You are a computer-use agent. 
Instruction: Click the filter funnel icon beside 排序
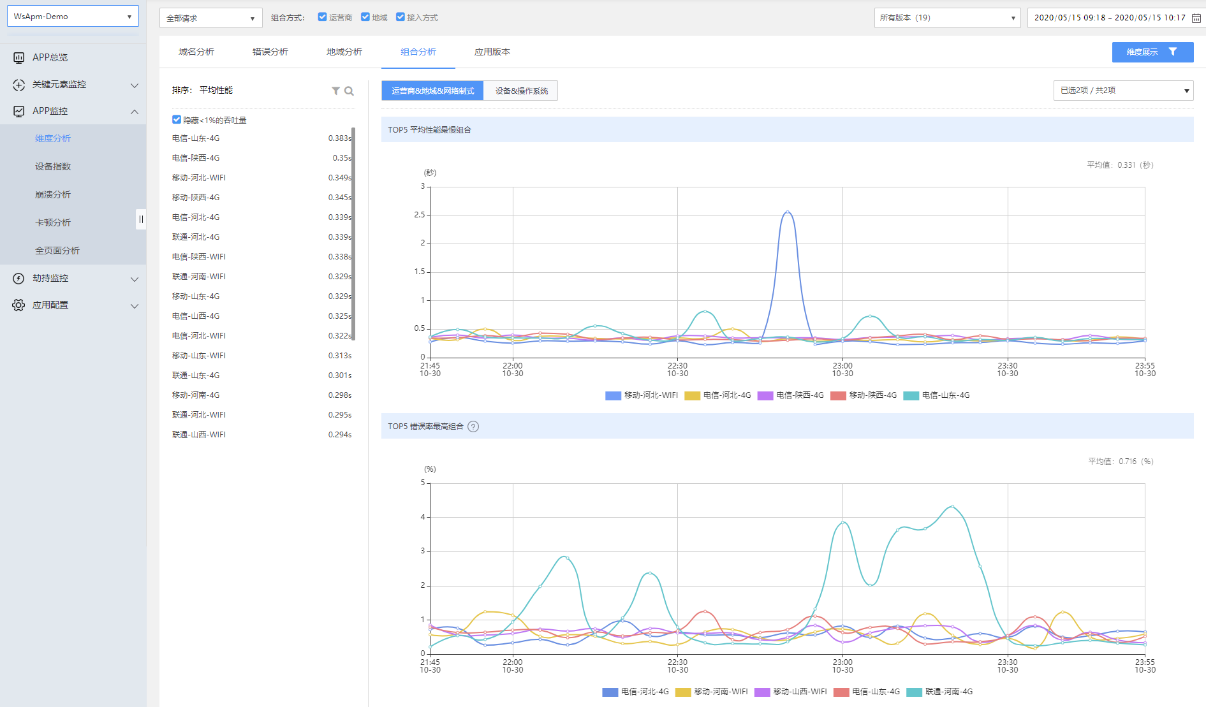pyautogui.click(x=336, y=90)
